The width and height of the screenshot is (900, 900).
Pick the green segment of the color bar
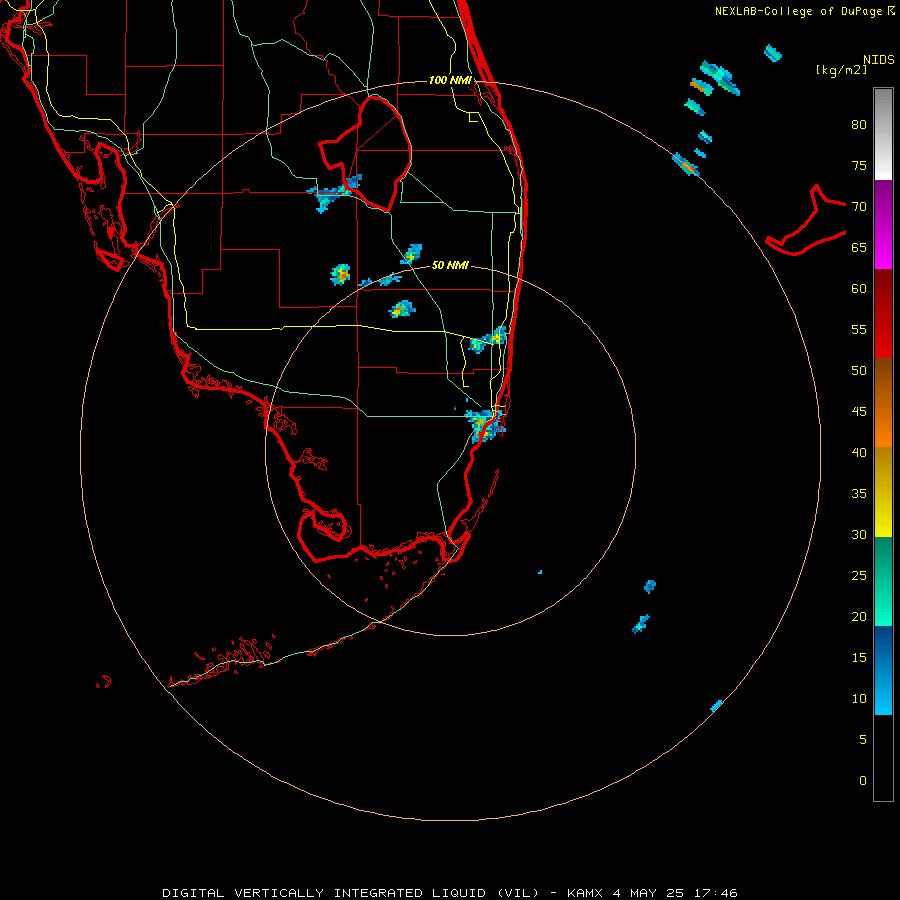(x=883, y=581)
